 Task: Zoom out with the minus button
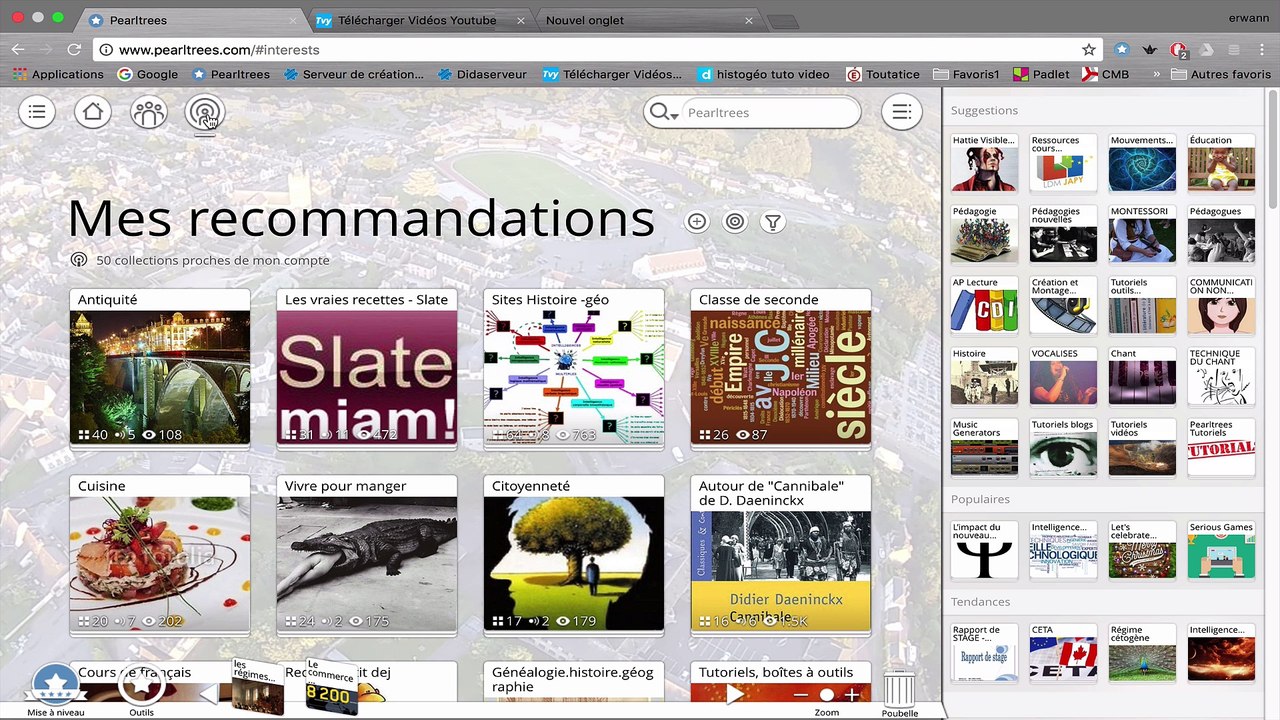(x=800, y=694)
